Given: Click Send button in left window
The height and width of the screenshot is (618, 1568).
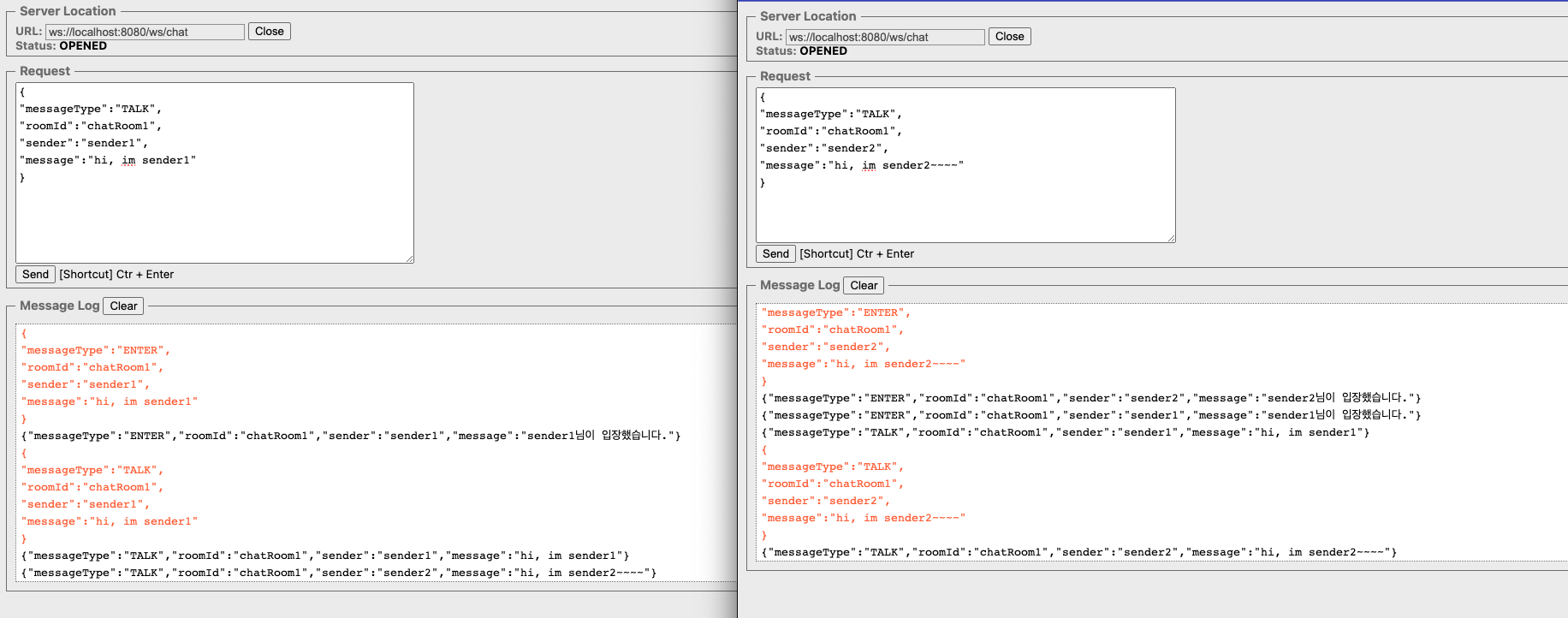Looking at the screenshot, I should (x=35, y=275).
